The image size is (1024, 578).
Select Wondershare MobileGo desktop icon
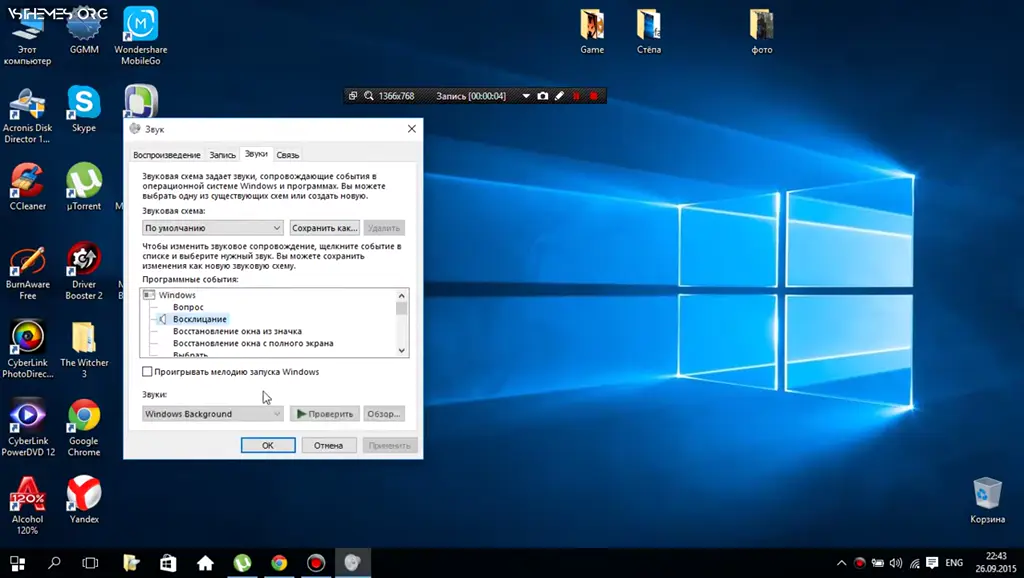point(140,36)
